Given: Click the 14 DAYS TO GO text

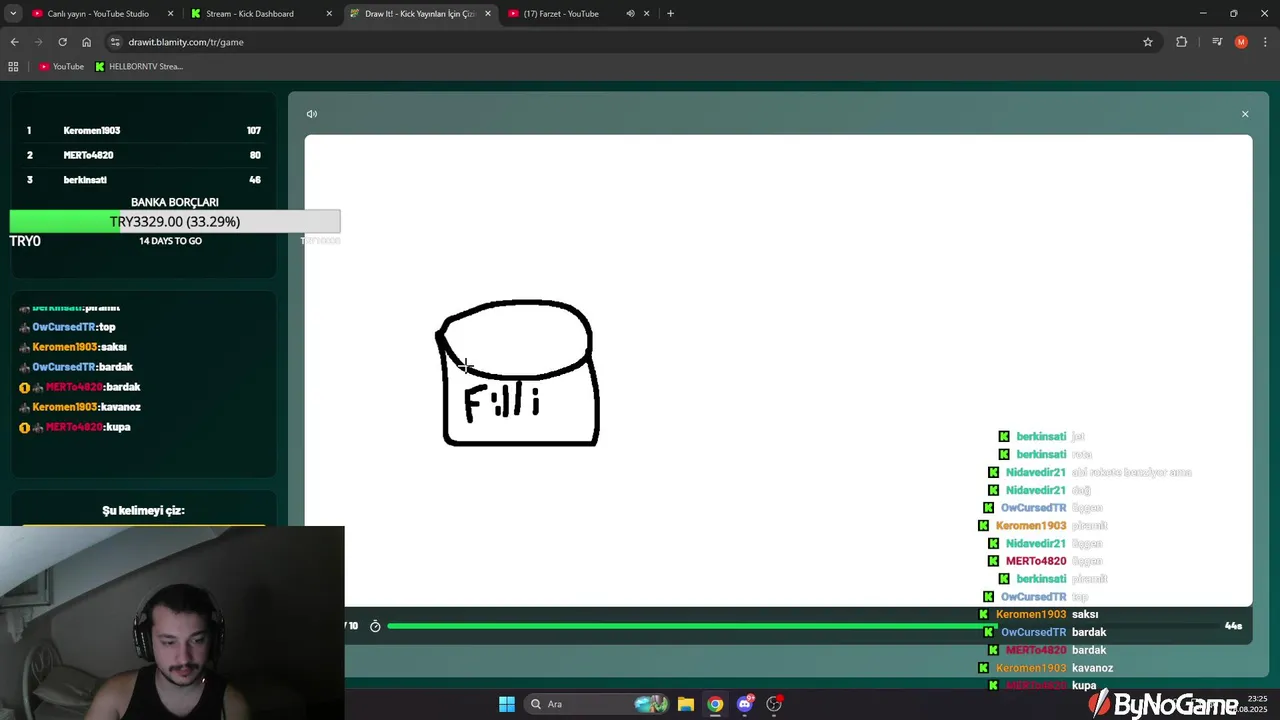Looking at the screenshot, I should point(170,241).
